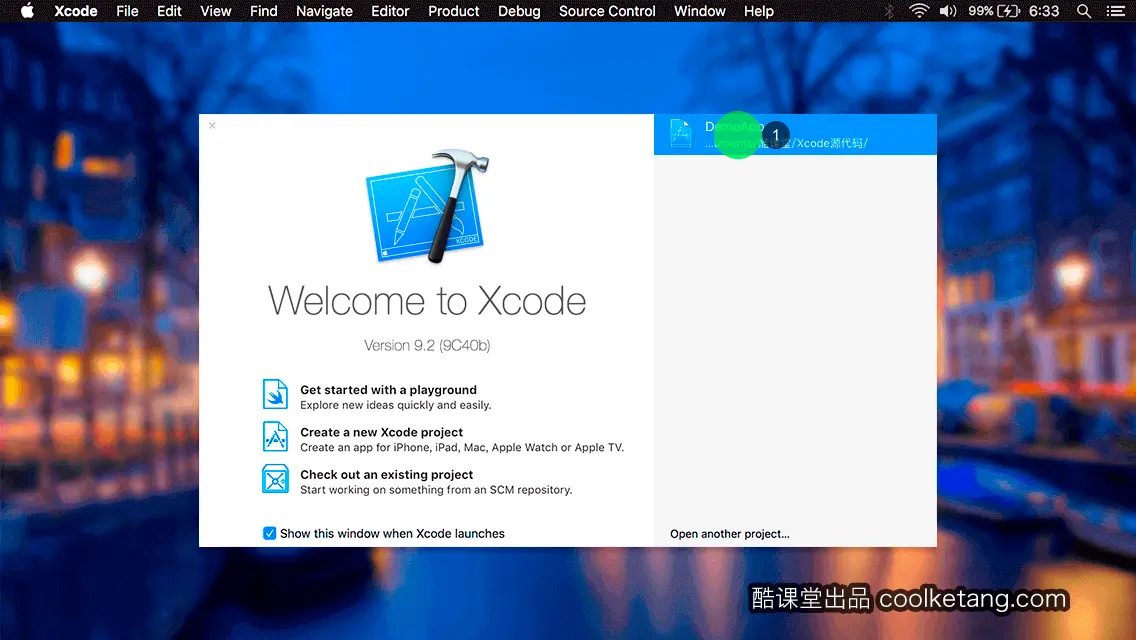Click the Swift playground icon
This screenshot has width=1136, height=640.
[x=275, y=394]
